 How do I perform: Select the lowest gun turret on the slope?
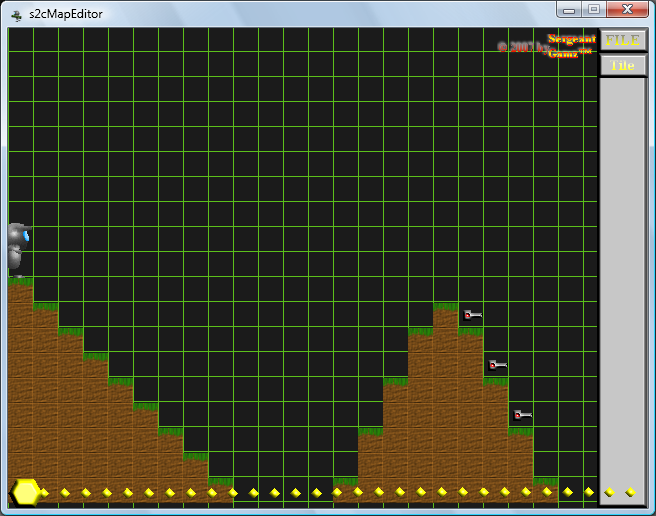point(523,415)
